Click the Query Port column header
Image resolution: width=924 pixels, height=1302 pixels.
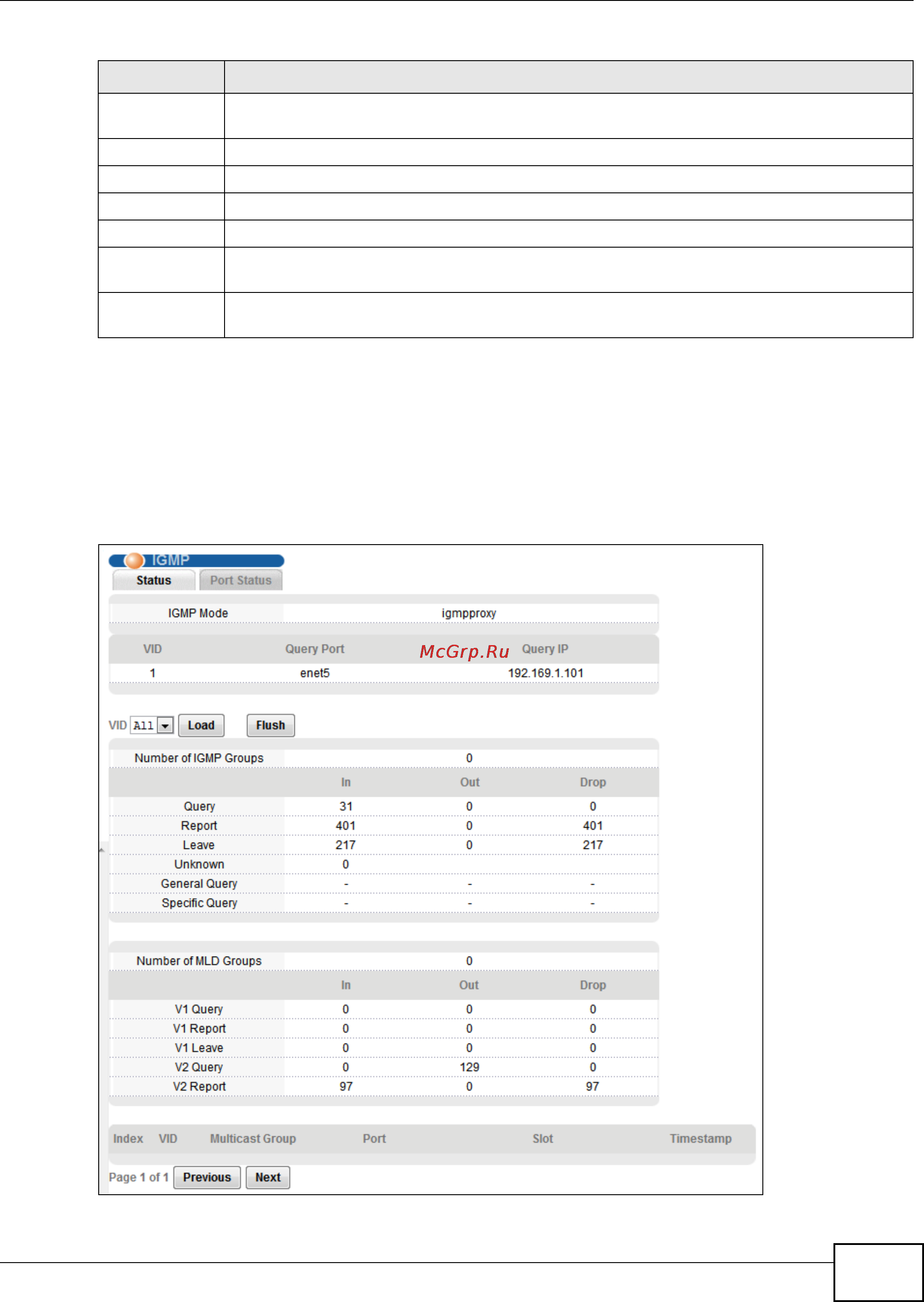click(x=315, y=649)
